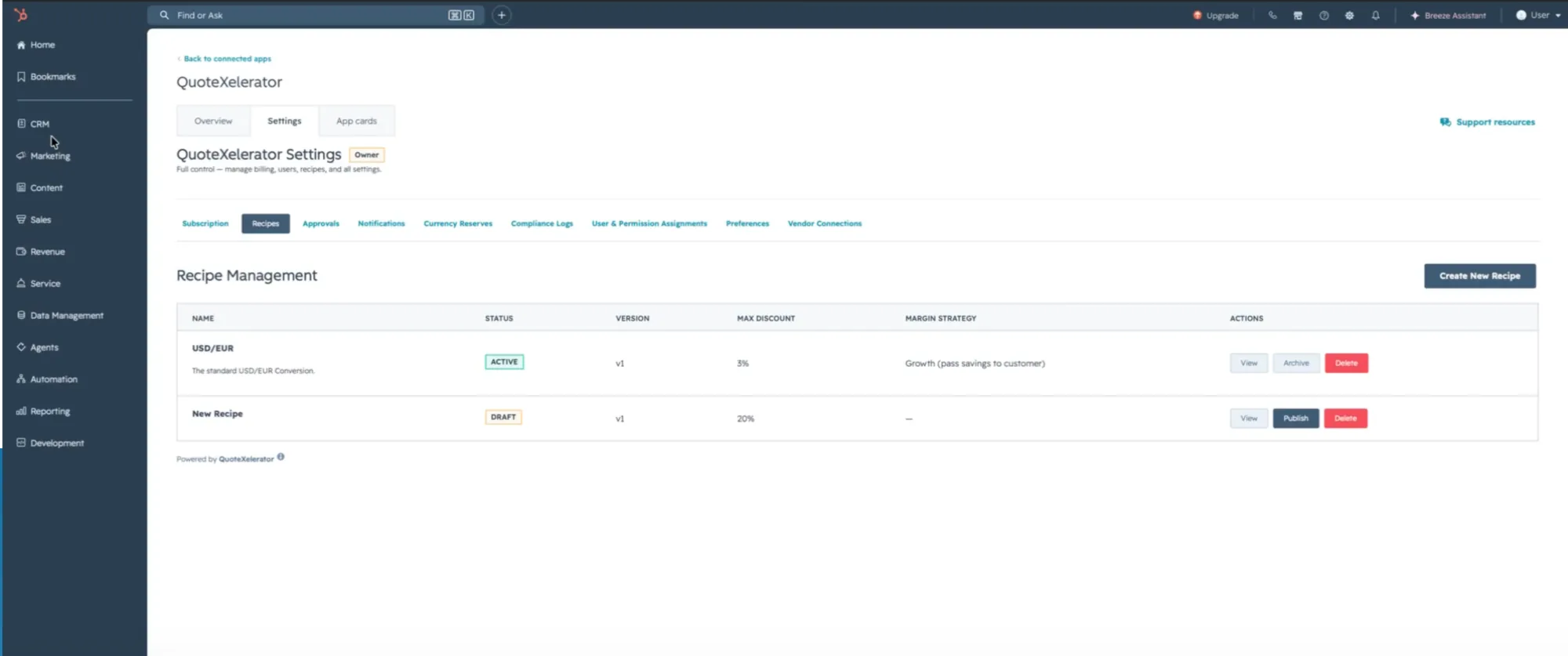Expand the User account menu
Image resolution: width=1568 pixels, height=656 pixels.
1538,15
